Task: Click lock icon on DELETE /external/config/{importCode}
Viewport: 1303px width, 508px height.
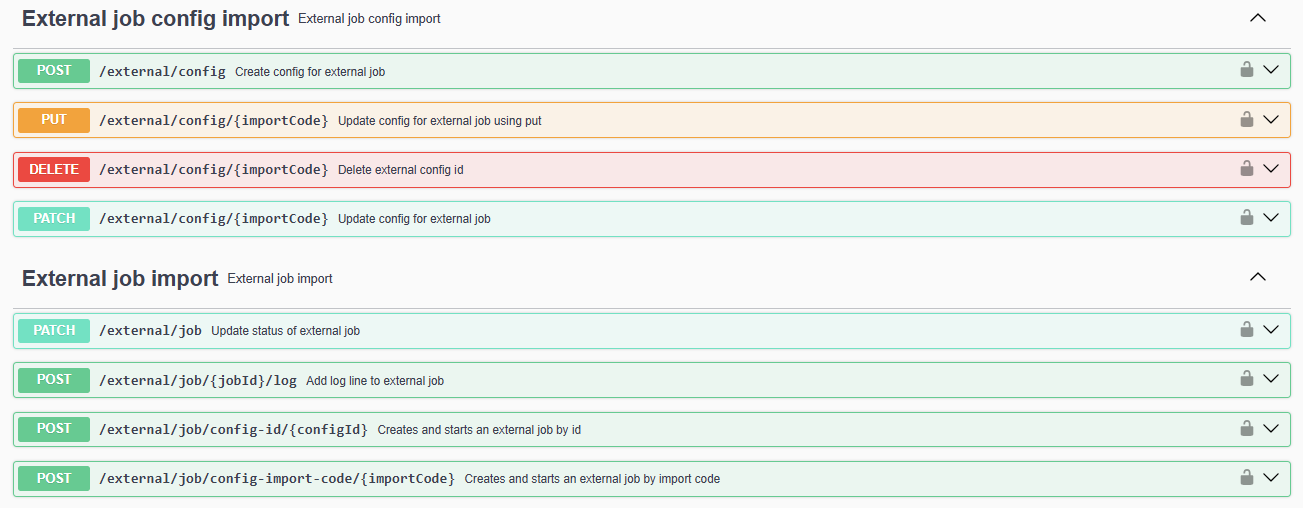Action: tap(1246, 169)
